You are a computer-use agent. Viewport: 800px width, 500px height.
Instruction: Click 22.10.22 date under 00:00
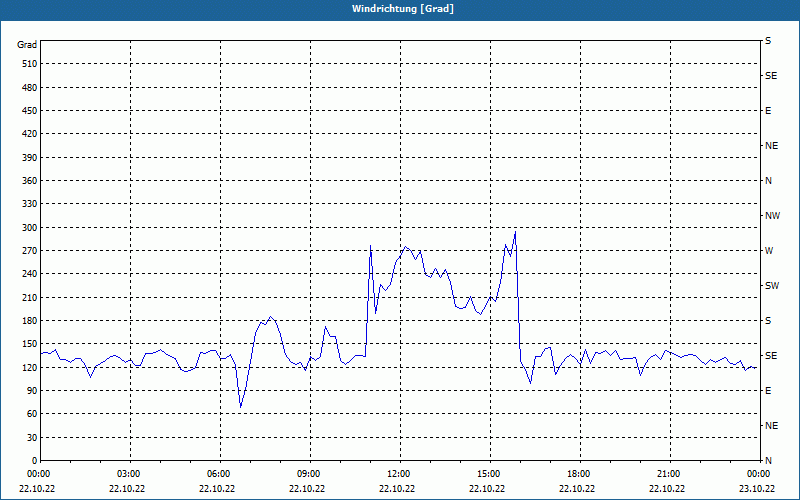[x=37, y=489]
